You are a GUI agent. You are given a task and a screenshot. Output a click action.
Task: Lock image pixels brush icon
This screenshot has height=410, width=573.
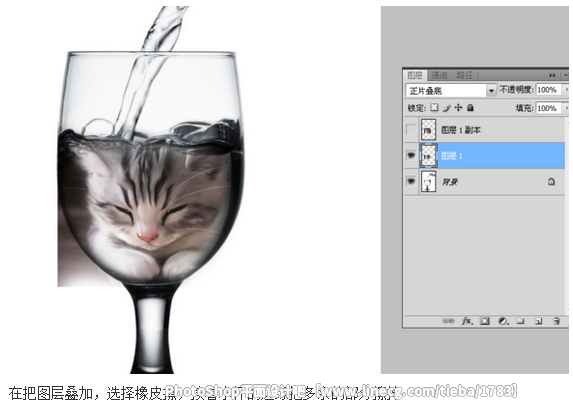(446, 108)
